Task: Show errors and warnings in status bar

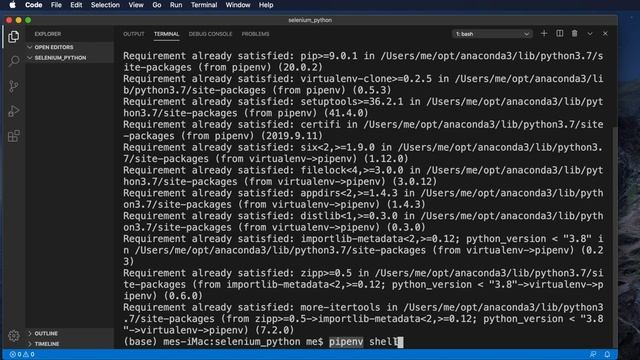Action: (22, 354)
